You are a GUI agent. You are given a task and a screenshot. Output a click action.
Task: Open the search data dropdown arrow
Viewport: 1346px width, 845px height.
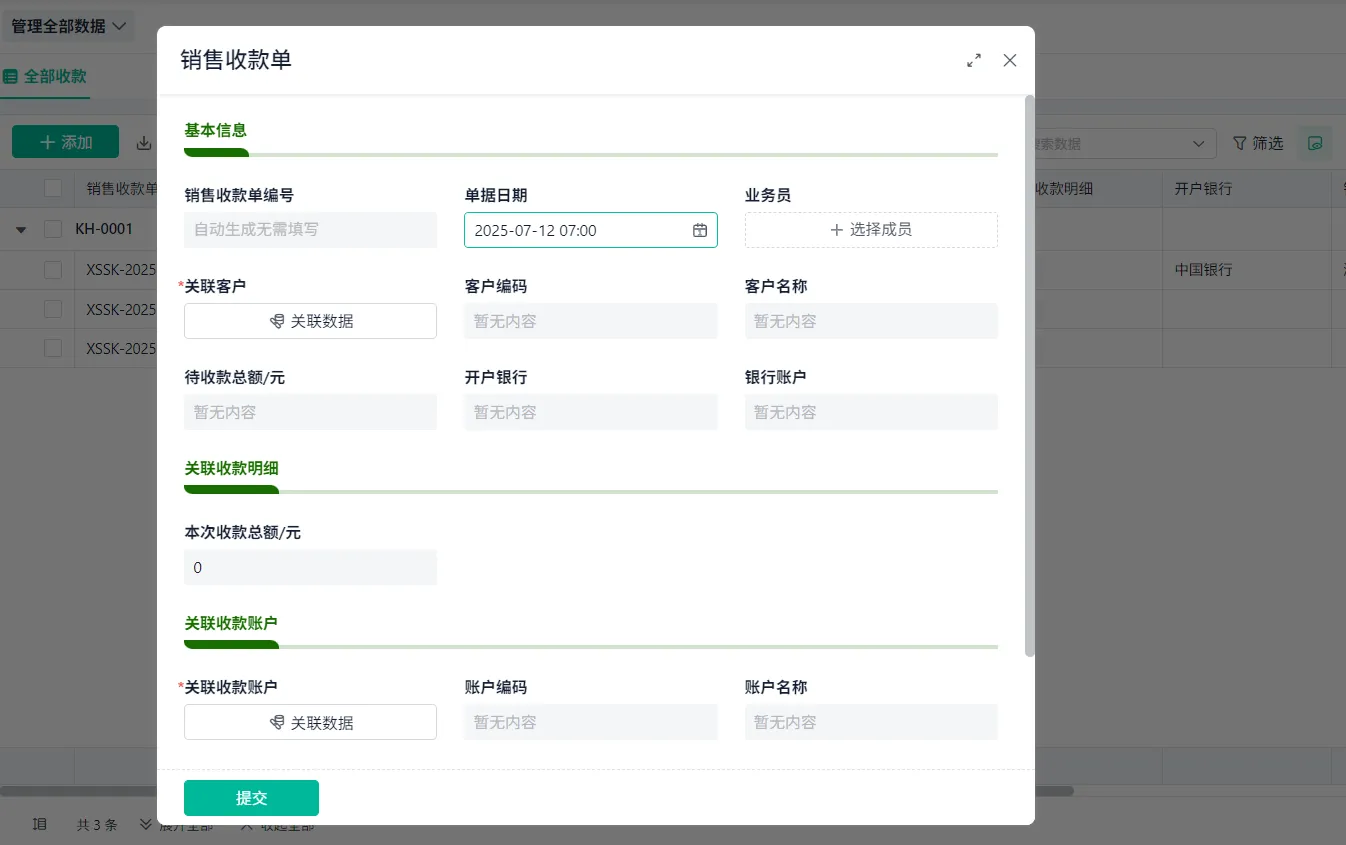click(1199, 144)
